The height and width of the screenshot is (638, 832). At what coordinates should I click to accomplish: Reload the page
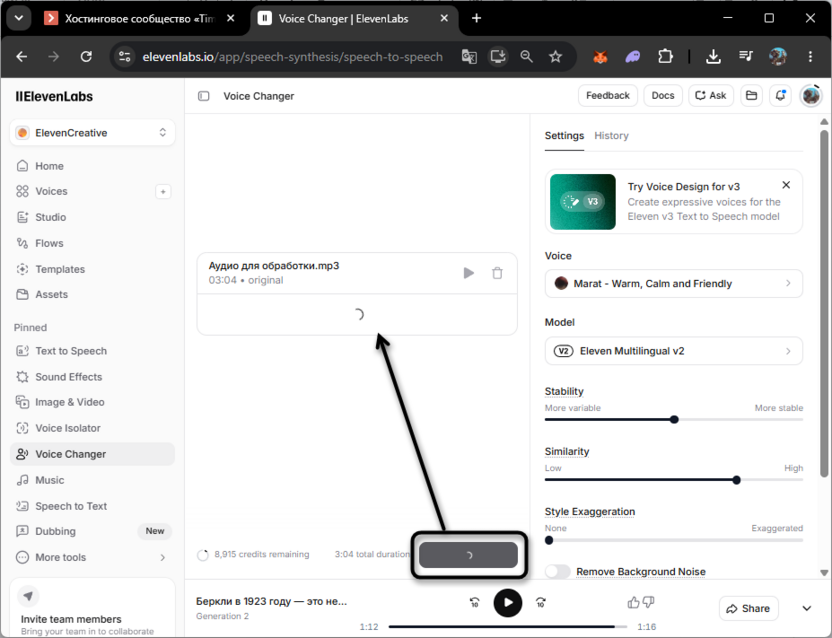tap(86, 56)
